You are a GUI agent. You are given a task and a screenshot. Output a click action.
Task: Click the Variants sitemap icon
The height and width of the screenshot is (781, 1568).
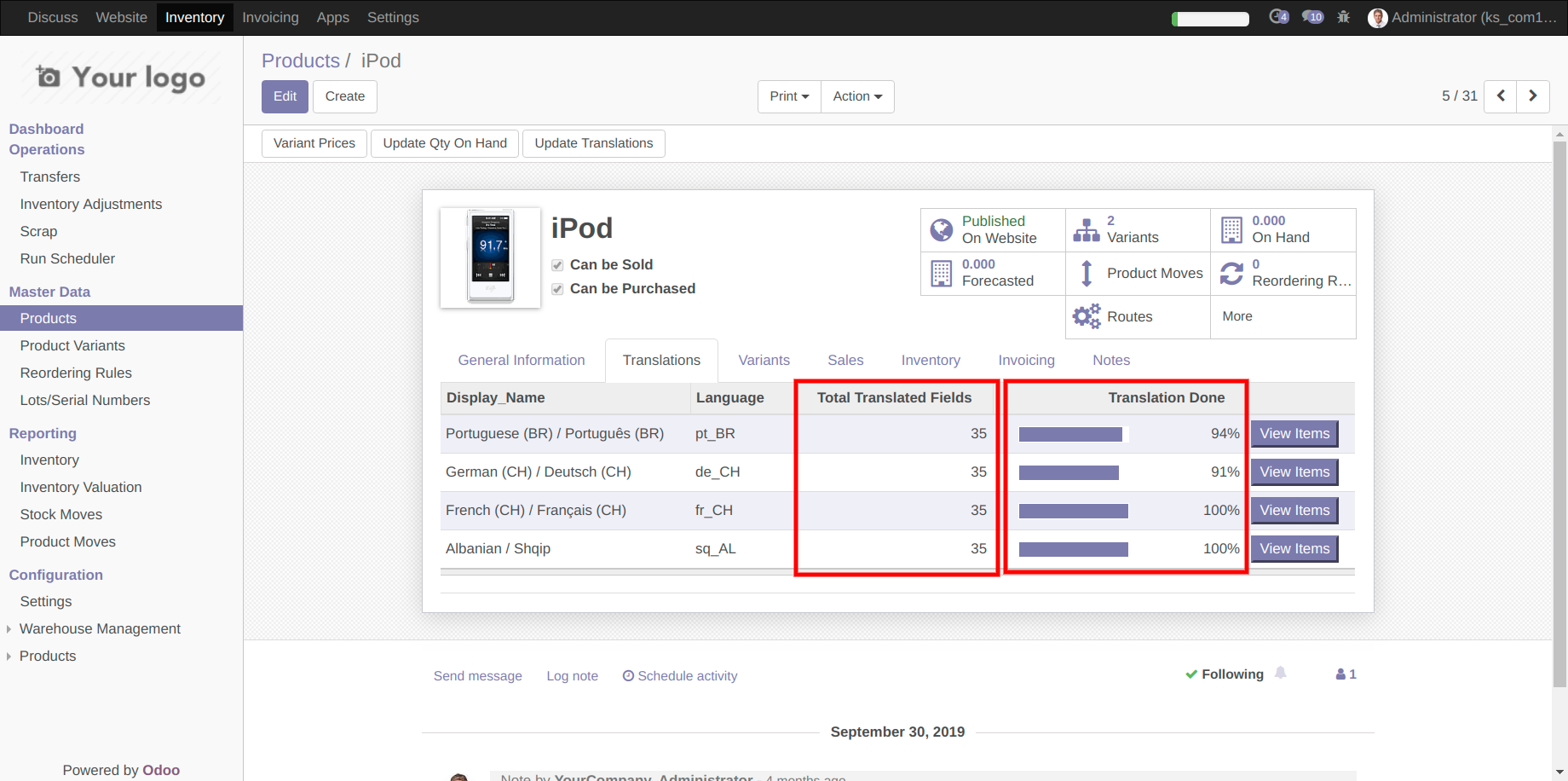coord(1087,230)
